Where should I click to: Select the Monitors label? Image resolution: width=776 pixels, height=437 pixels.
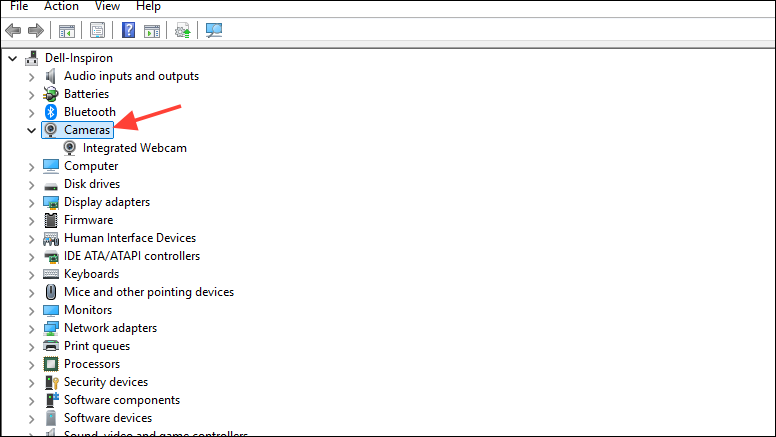point(88,310)
